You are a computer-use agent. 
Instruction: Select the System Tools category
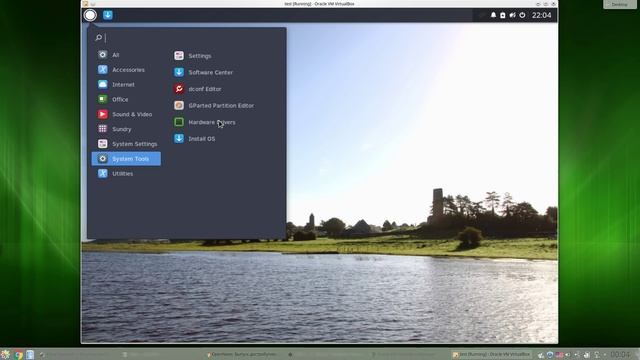[126, 159]
